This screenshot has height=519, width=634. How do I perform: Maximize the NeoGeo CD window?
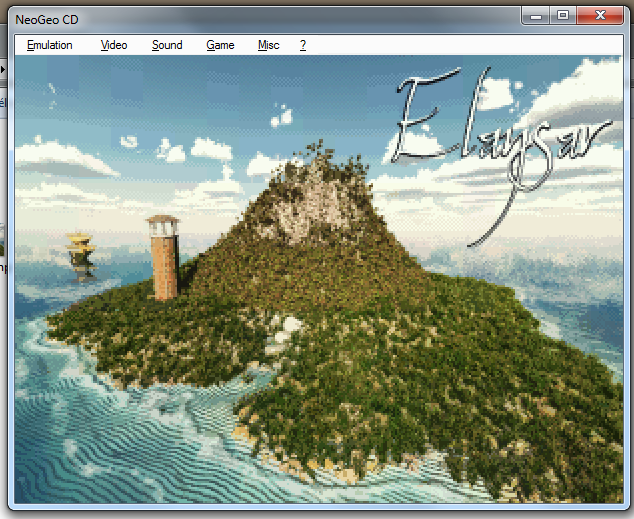[x=563, y=16]
